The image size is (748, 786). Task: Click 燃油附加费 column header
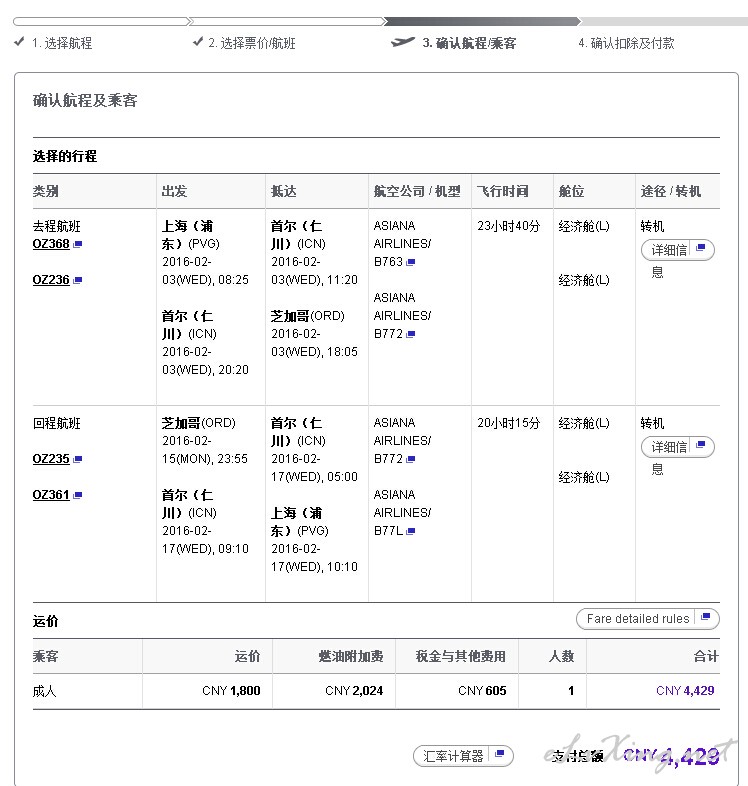351,656
